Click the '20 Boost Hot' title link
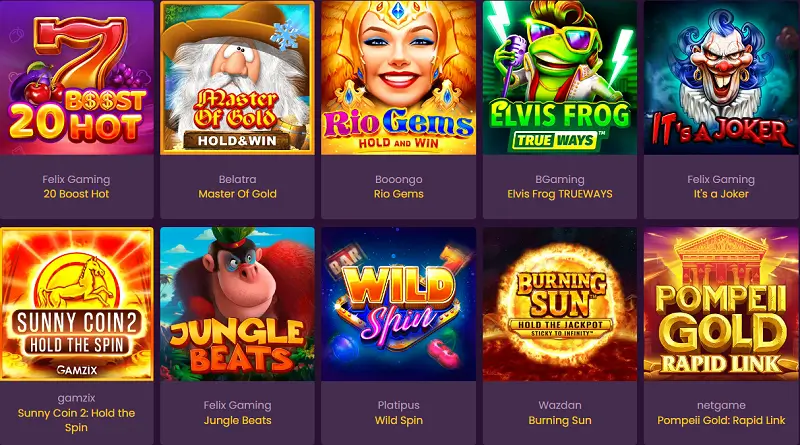 (x=77, y=194)
